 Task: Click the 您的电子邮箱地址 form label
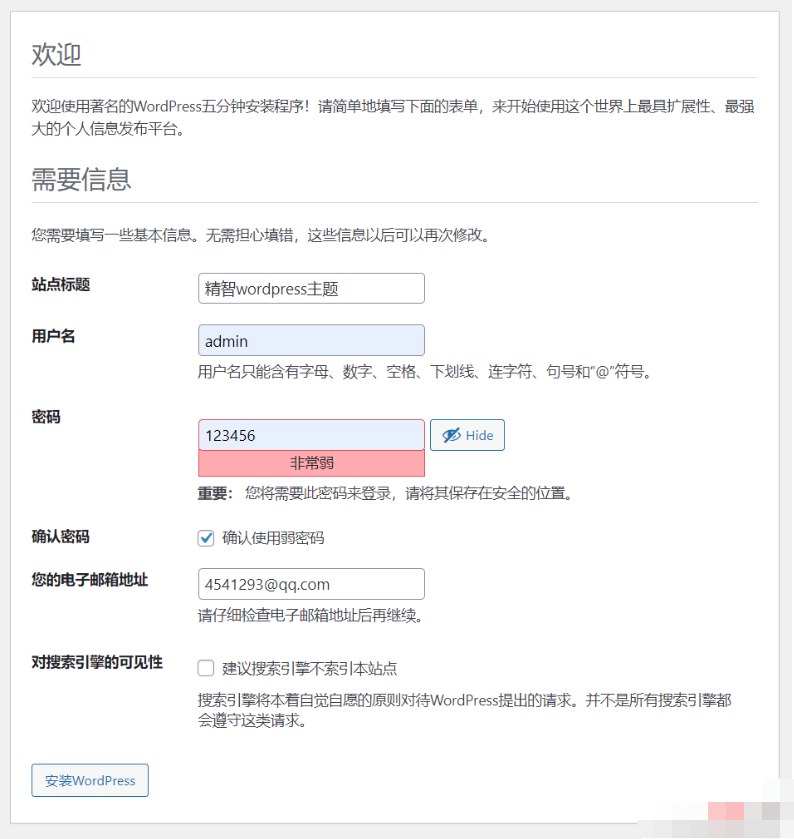click(x=90, y=580)
